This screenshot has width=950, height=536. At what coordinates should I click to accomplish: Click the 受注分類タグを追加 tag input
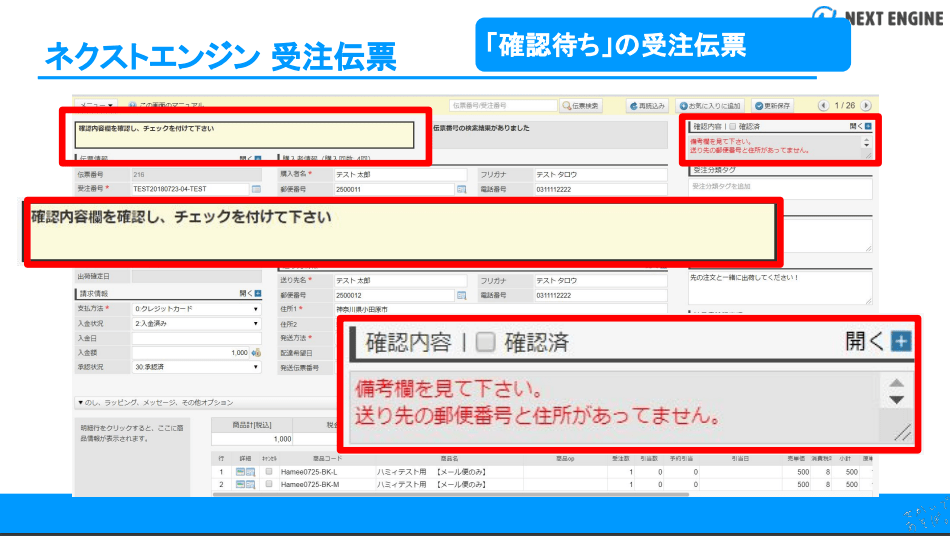click(780, 187)
